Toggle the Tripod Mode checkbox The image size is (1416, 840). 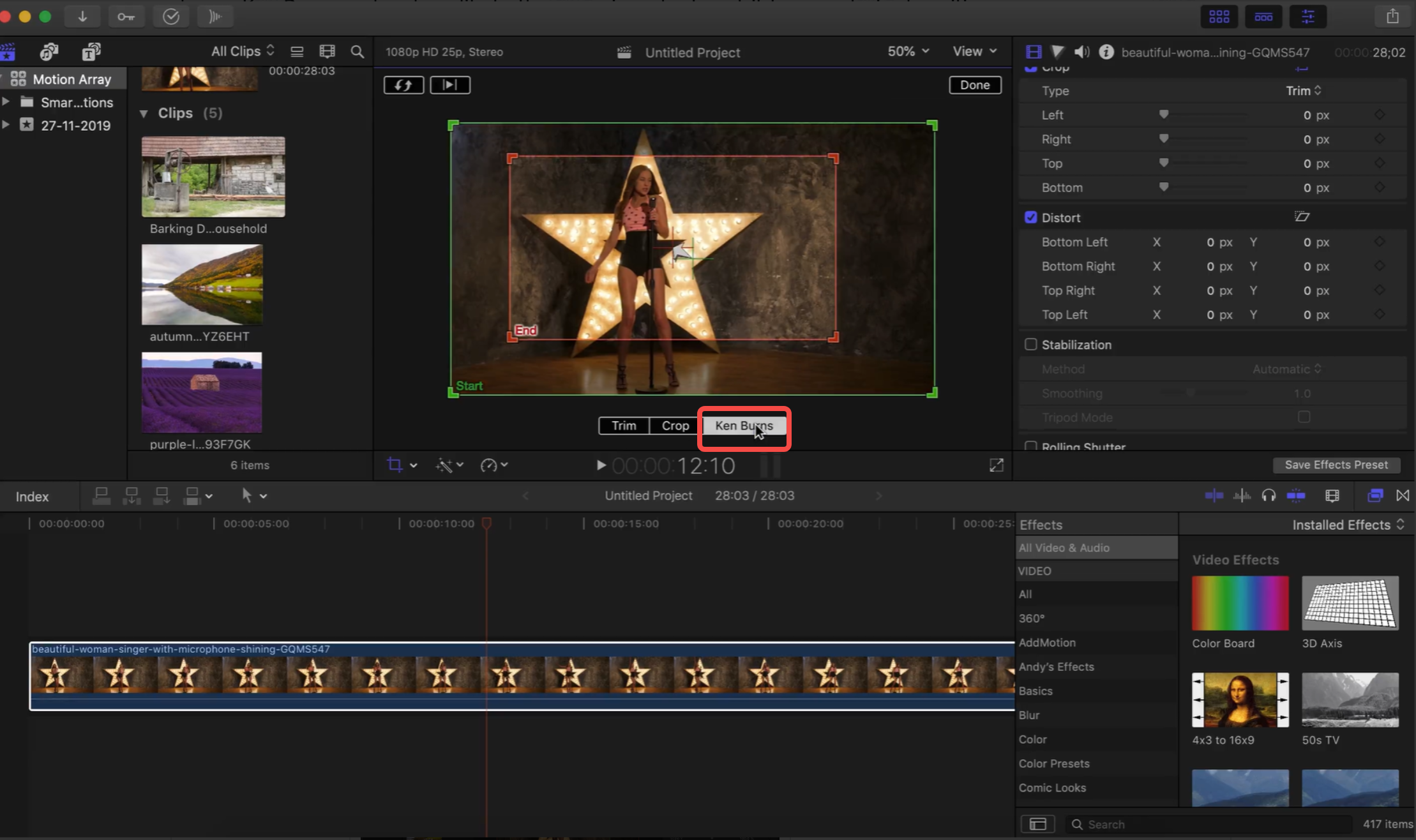click(x=1304, y=416)
